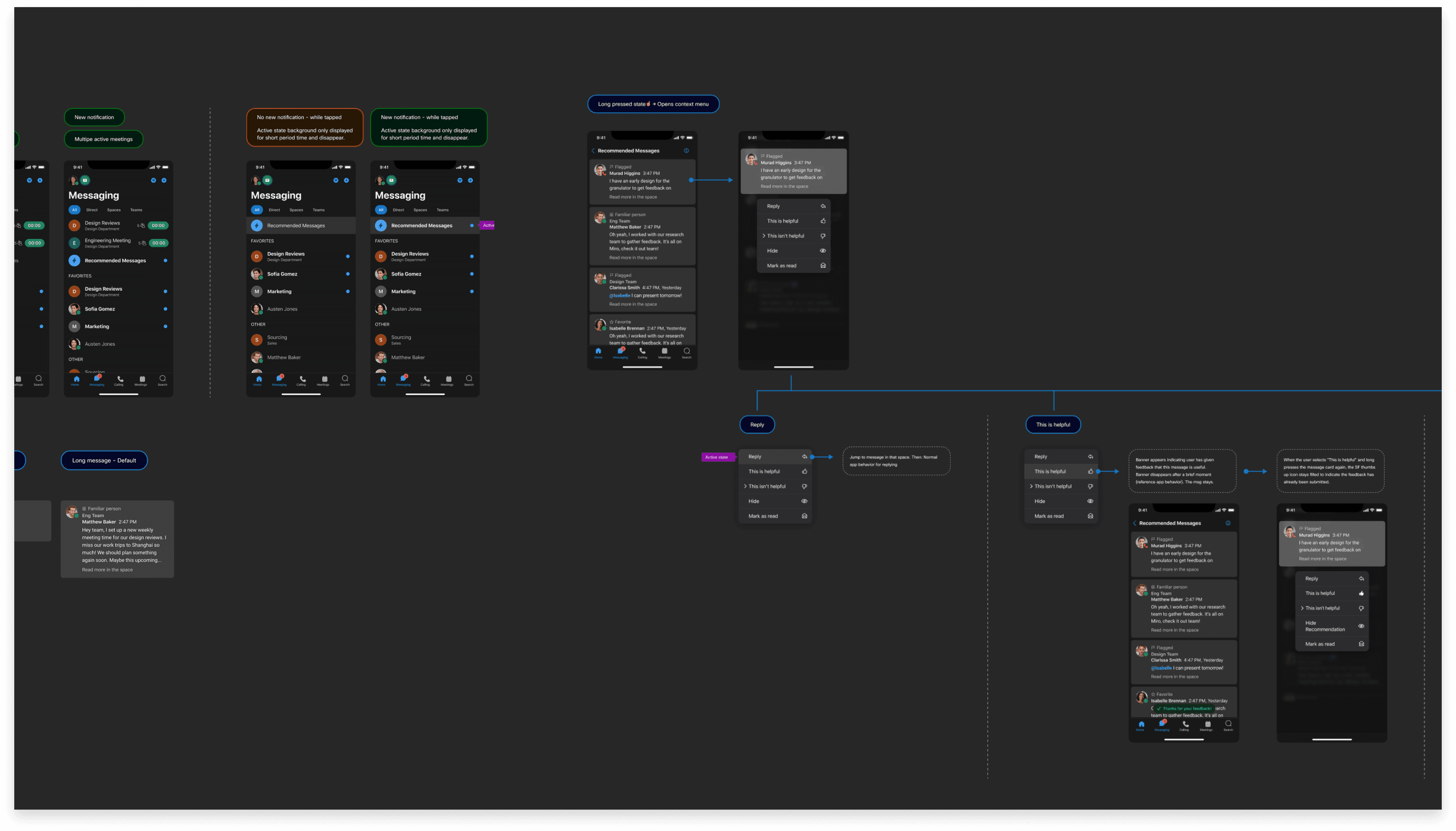Select Teams tab in 'No new notification' phone
This screenshot has width=1456, height=831.
318,210
